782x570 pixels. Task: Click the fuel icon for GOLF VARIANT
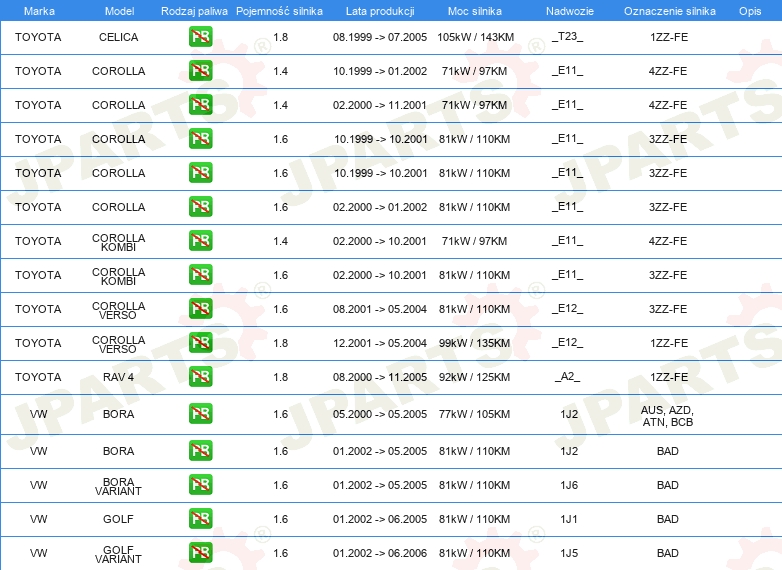click(x=200, y=553)
